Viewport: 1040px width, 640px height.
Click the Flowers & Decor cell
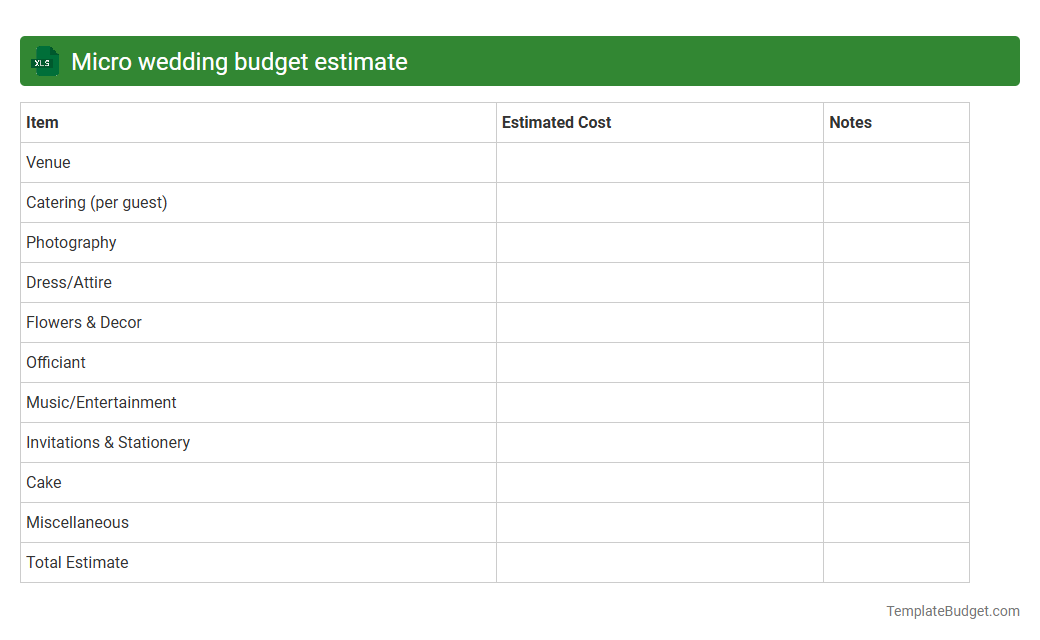pyautogui.click(x=84, y=322)
